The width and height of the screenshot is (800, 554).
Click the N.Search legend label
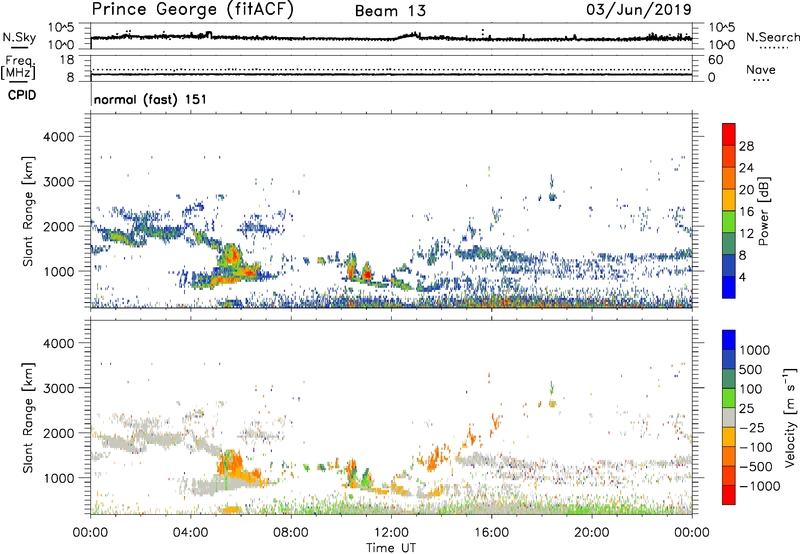click(x=772, y=37)
